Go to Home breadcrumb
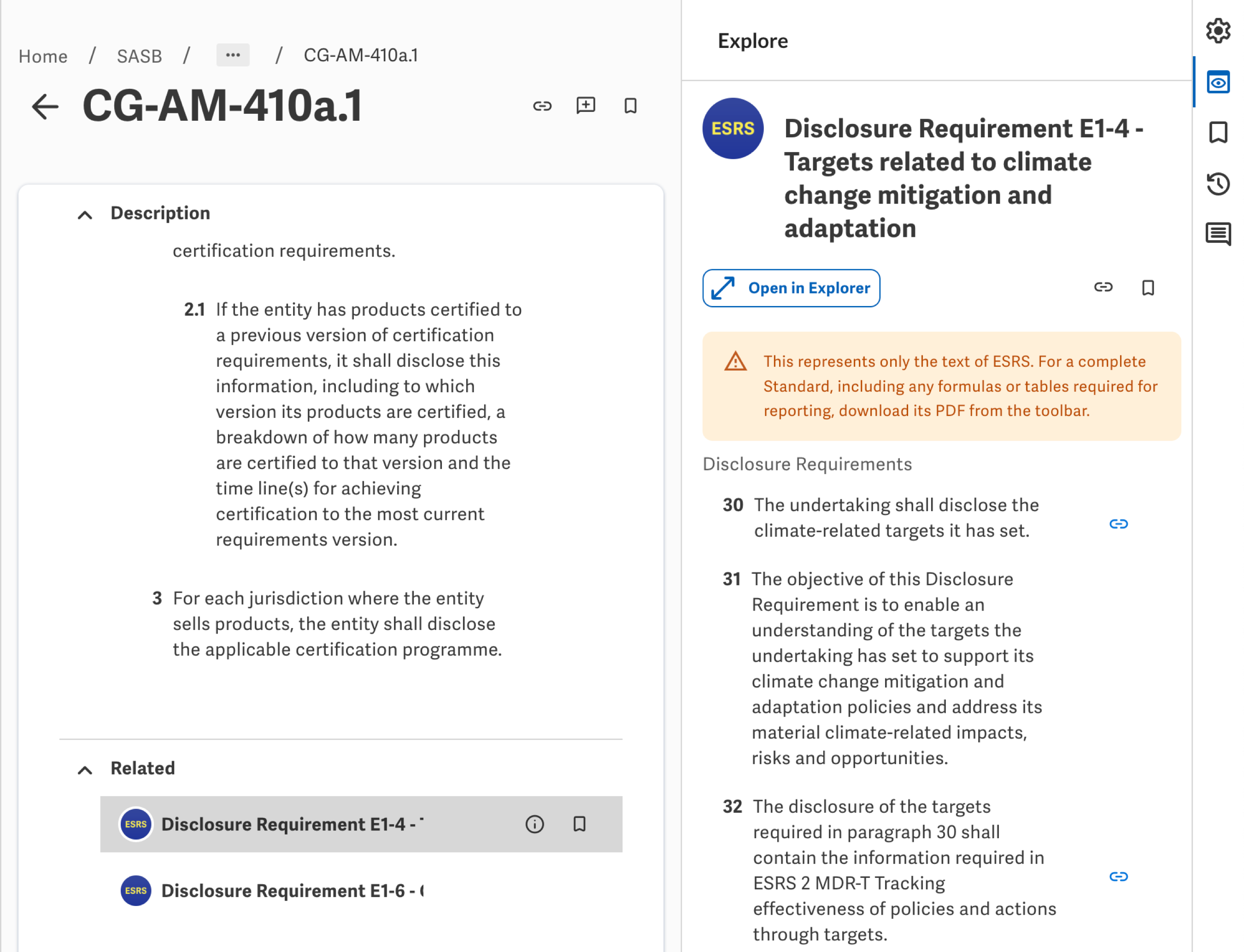Screen dimensions: 1244x952 (x=43, y=56)
